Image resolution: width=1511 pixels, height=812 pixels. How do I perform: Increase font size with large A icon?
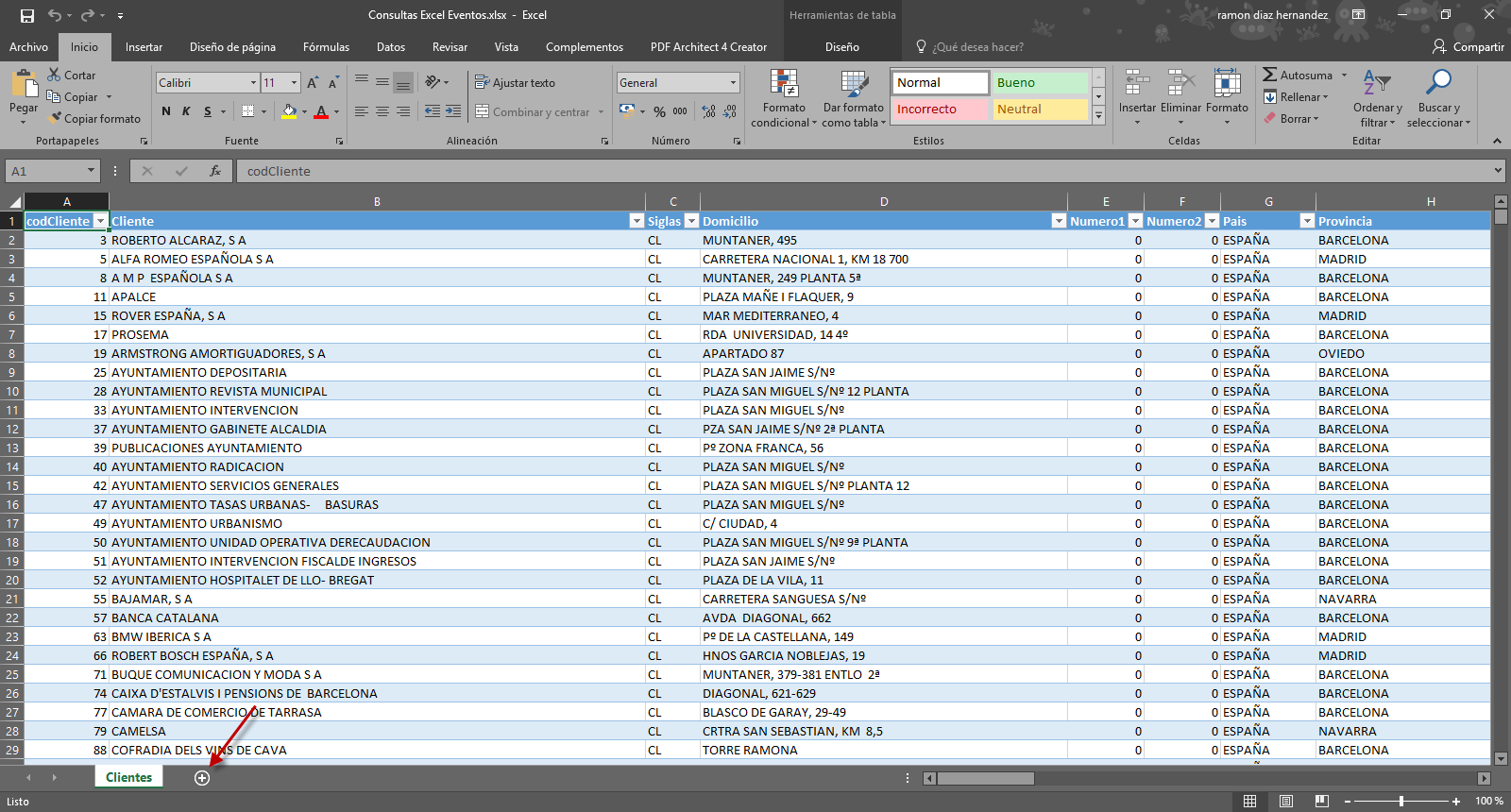click(x=313, y=83)
